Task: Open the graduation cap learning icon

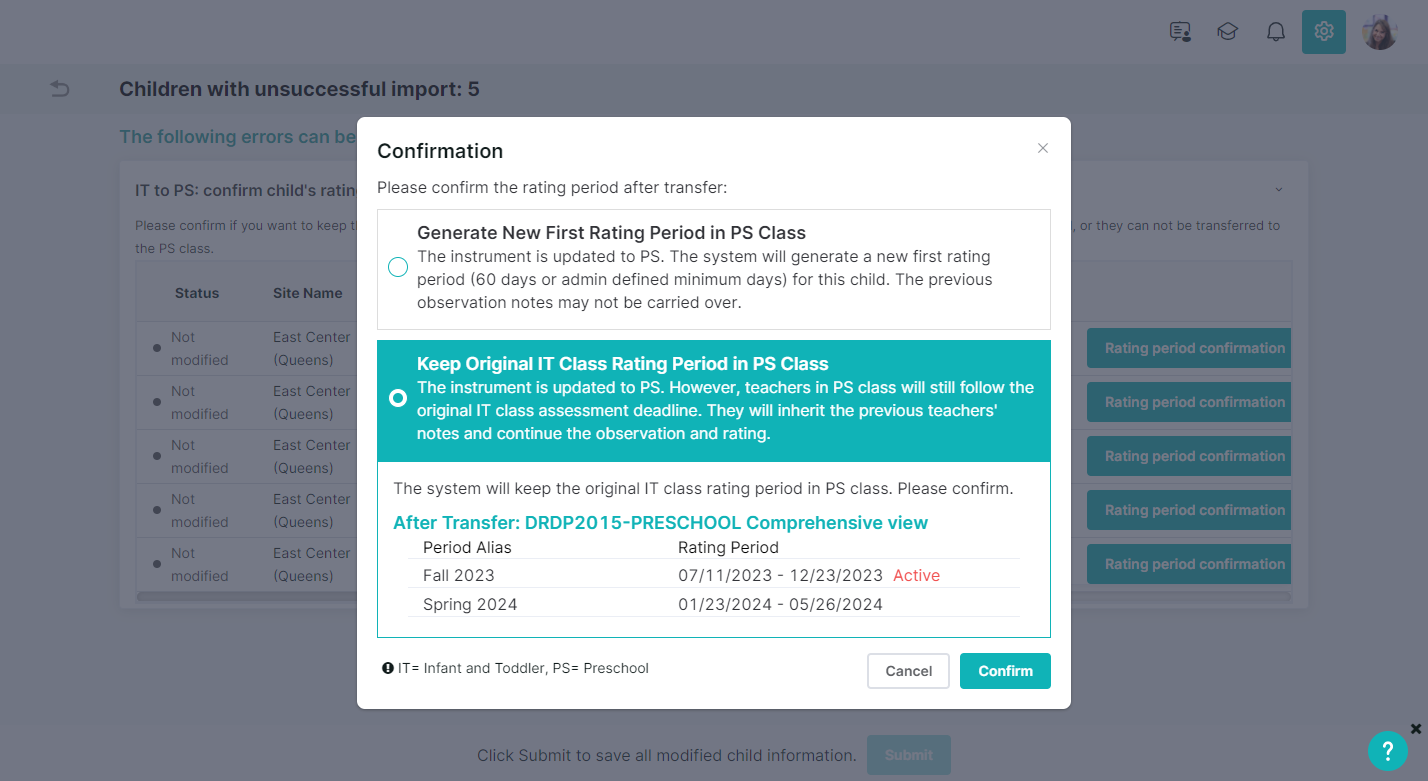Action: click(1228, 32)
